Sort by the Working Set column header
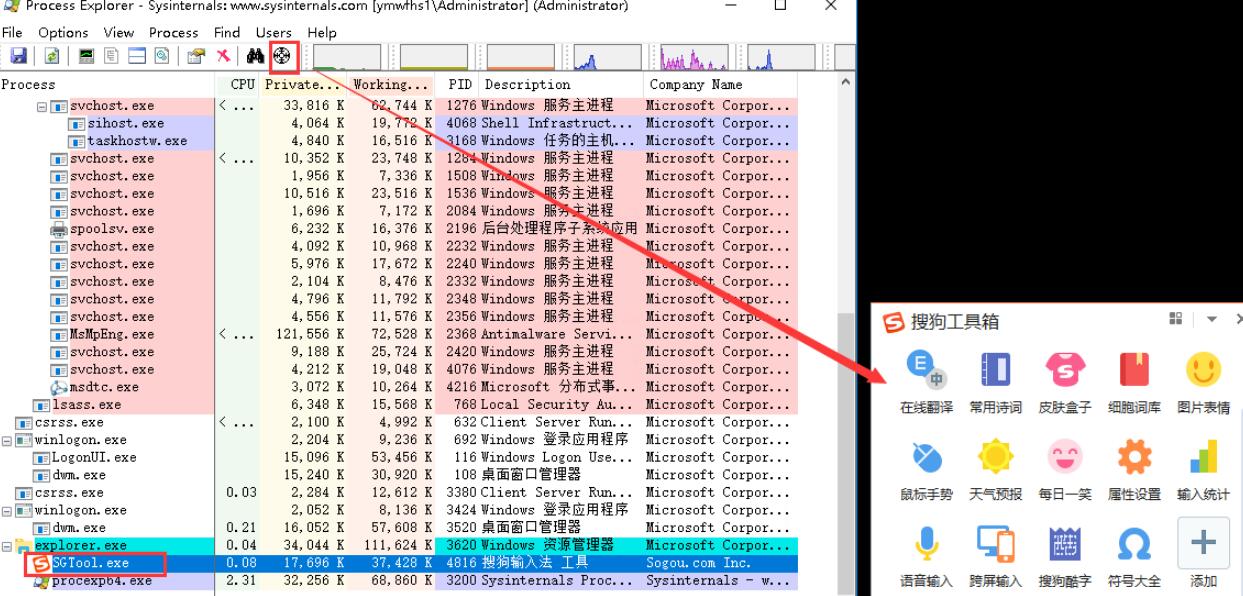 click(391, 85)
